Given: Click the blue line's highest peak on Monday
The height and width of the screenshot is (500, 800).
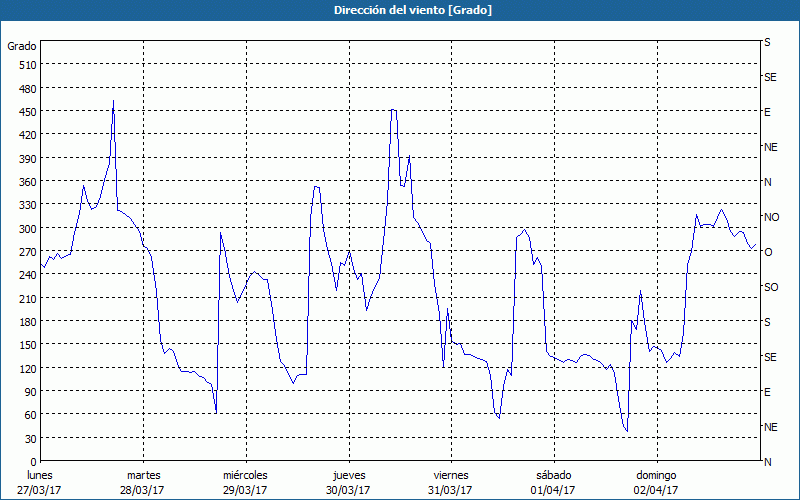Looking at the screenshot, I should point(113,101).
